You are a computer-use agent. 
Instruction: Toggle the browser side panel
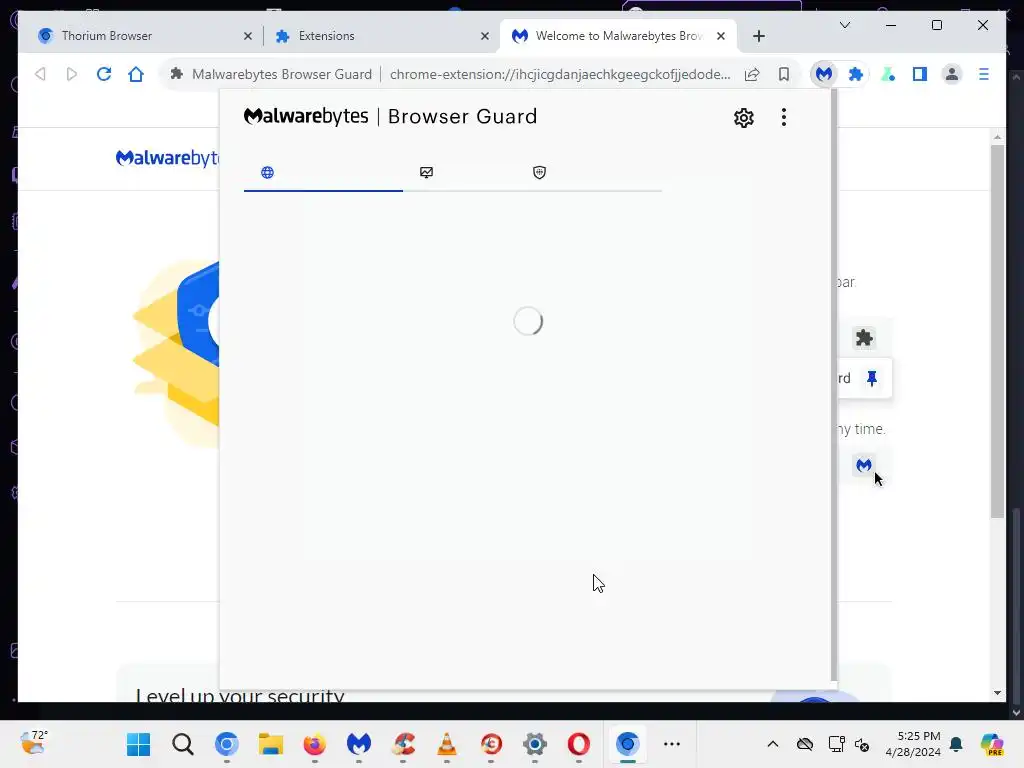(x=920, y=74)
